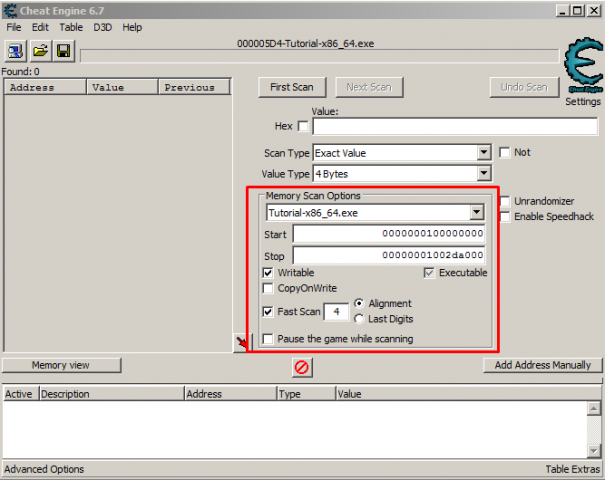Enable the Hex checkbox

pos(304,127)
